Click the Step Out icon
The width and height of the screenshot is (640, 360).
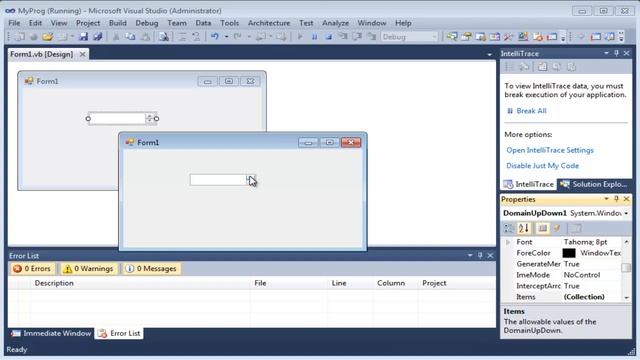(x=371, y=37)
